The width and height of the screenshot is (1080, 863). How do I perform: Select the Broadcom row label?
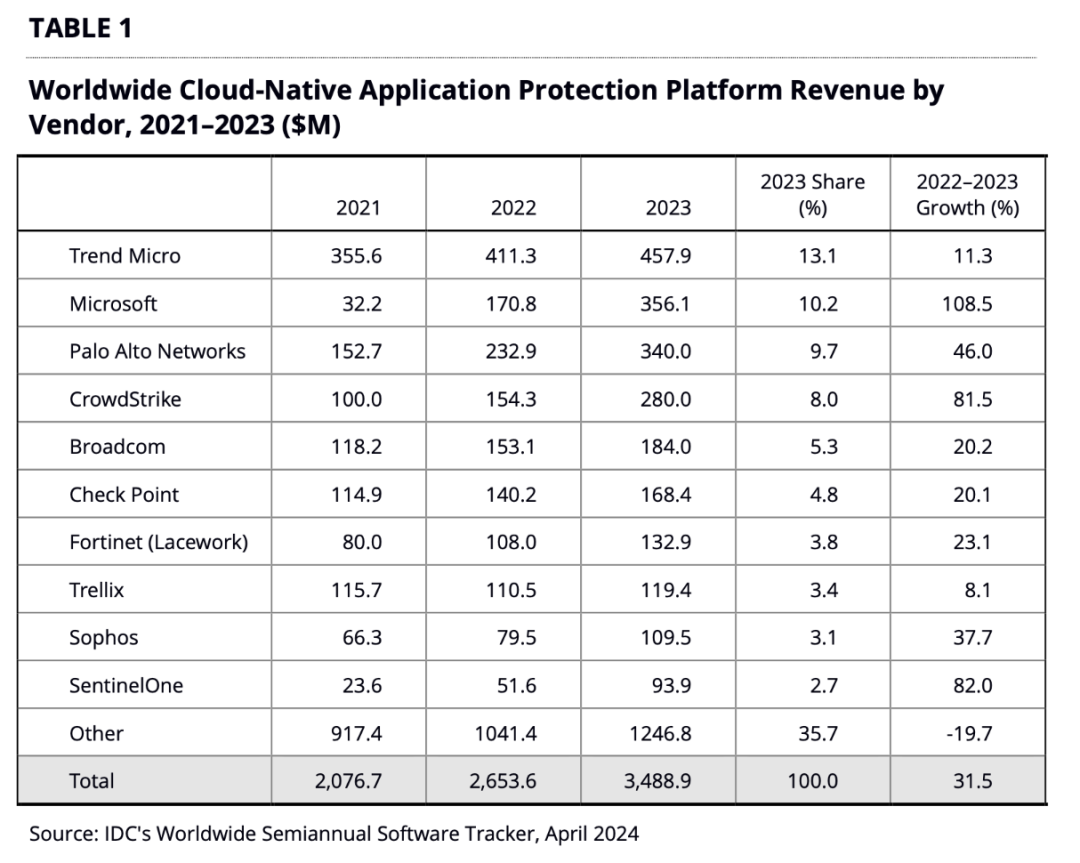coord(117,446)
